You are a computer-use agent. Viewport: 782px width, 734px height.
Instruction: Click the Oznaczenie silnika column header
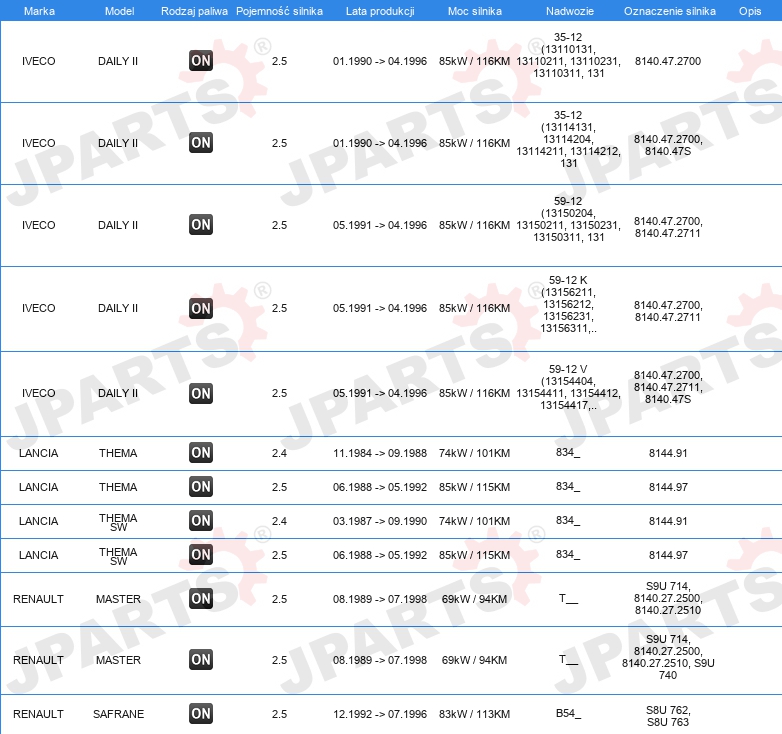pos(670,11)
